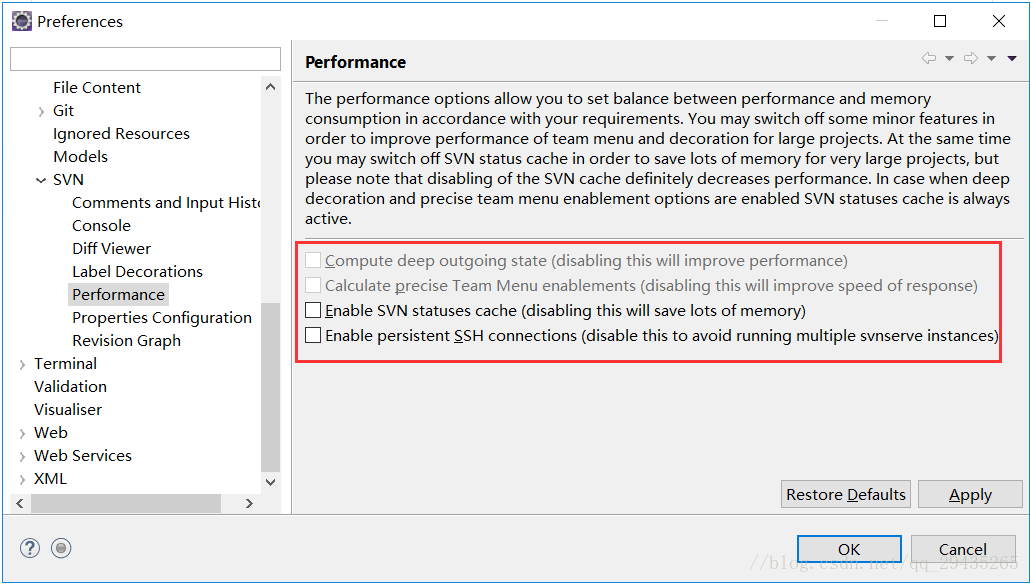
Task: Click the preference recording icon beside Help
Action: click(61, 548)
